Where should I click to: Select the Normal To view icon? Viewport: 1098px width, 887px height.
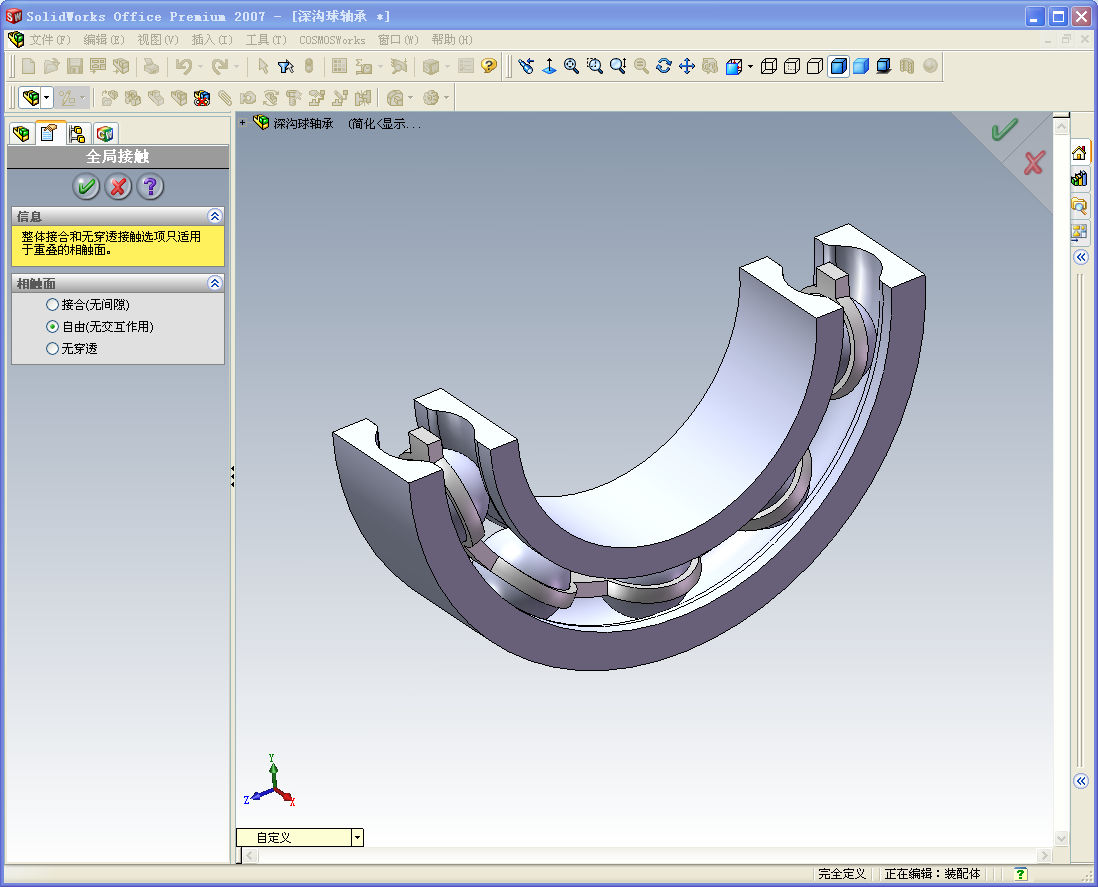click(x=550, y=66)
